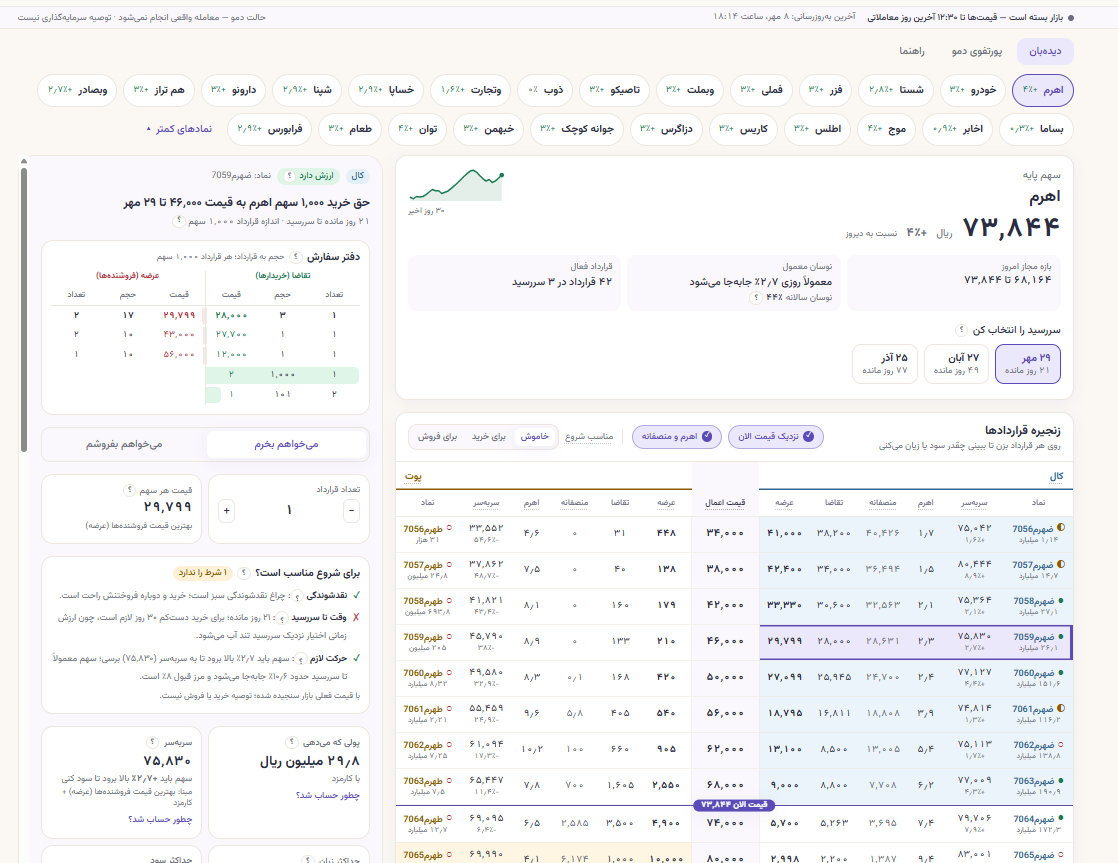Open the راهنما tab
Screen dimensions: 1118x863
coord(911,51)
